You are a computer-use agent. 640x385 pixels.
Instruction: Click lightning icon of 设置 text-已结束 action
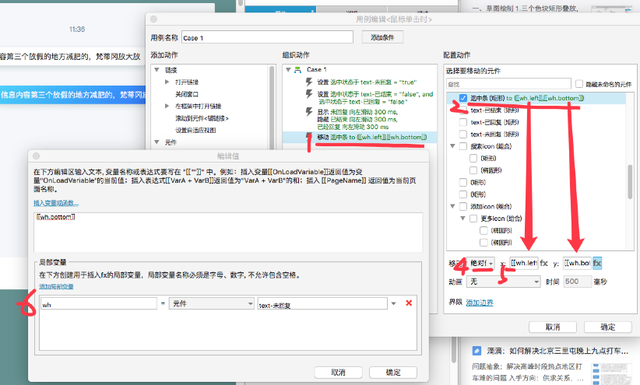pyautogui.click(x=309, y=94)
